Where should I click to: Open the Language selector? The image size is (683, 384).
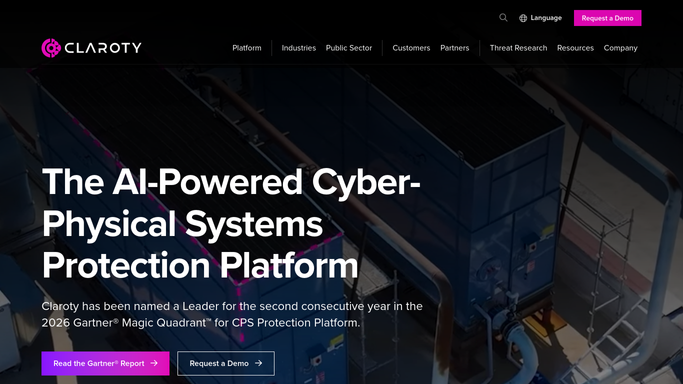541,18
